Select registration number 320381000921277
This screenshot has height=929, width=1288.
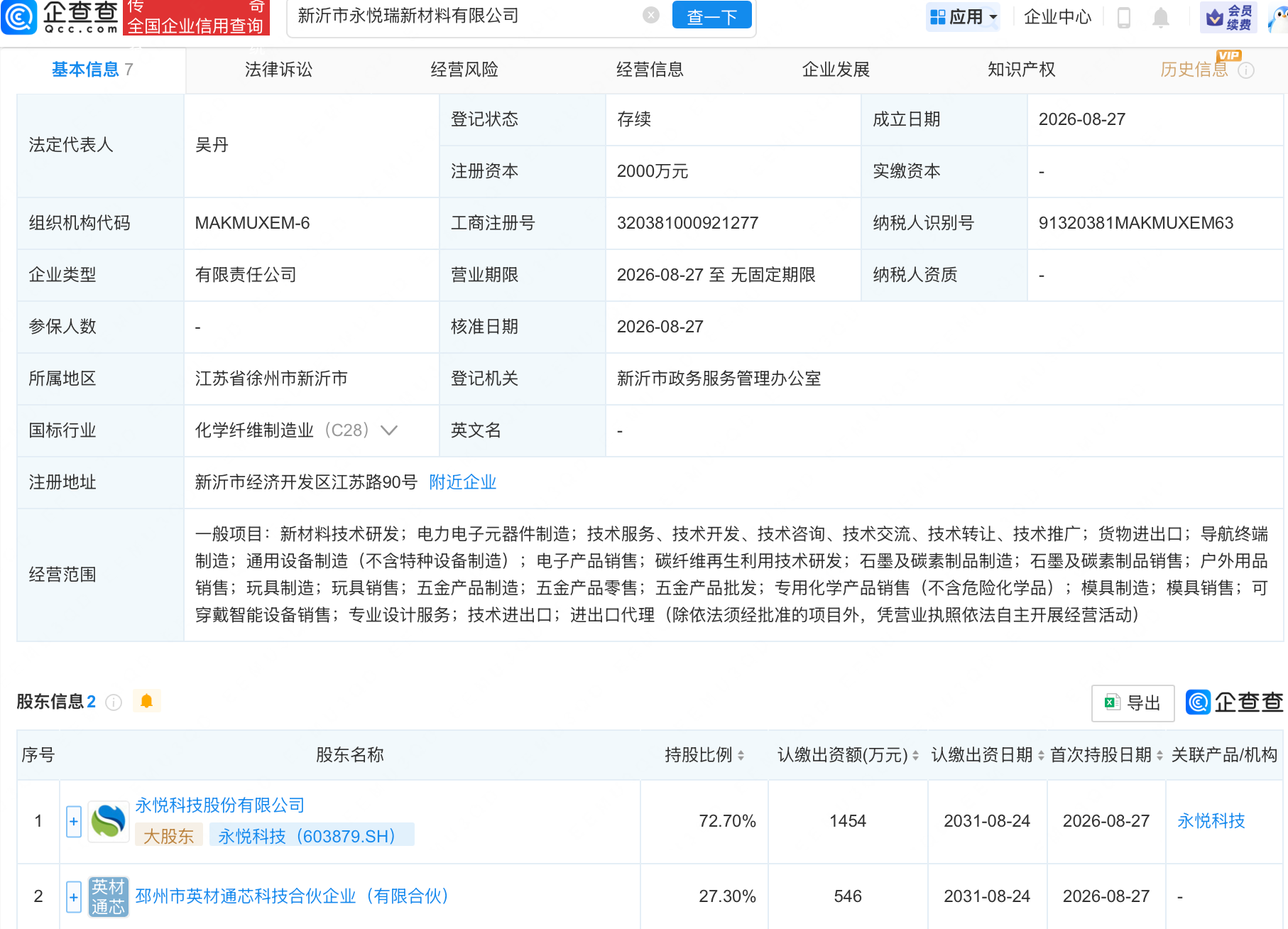(x=687, y=223)
